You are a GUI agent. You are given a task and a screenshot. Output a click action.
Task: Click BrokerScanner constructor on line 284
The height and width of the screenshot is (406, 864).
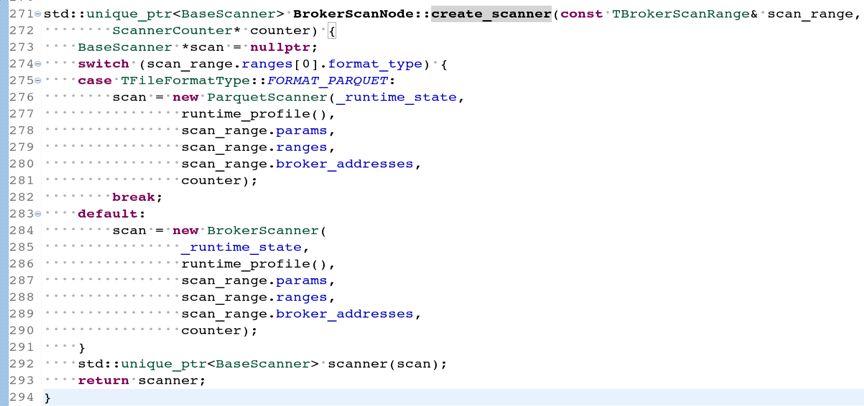point(262,230)
